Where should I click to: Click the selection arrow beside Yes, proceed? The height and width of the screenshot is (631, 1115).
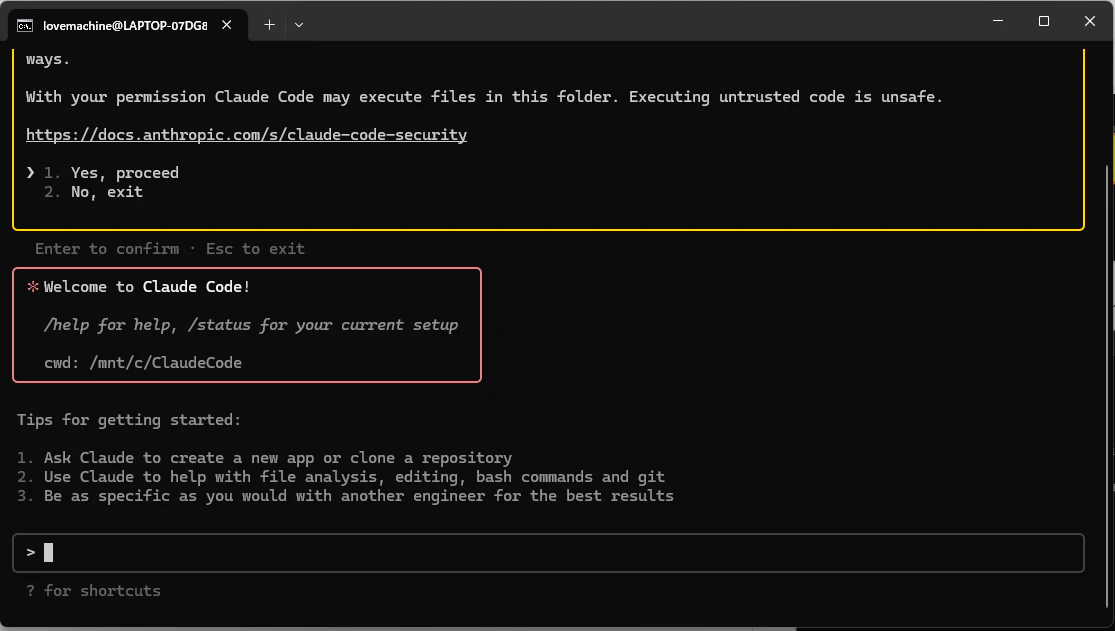tap(31, 172)
